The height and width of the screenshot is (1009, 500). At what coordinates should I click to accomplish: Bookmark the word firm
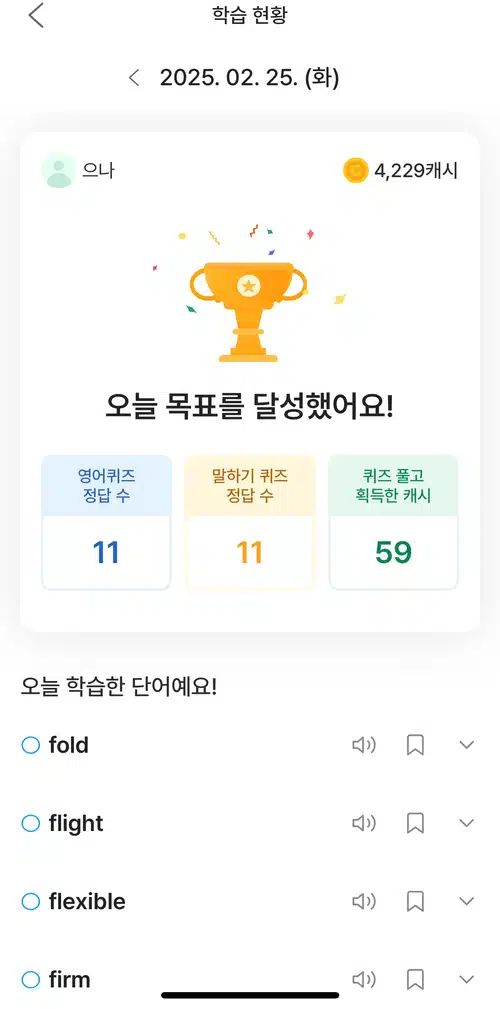pos(416,980)
